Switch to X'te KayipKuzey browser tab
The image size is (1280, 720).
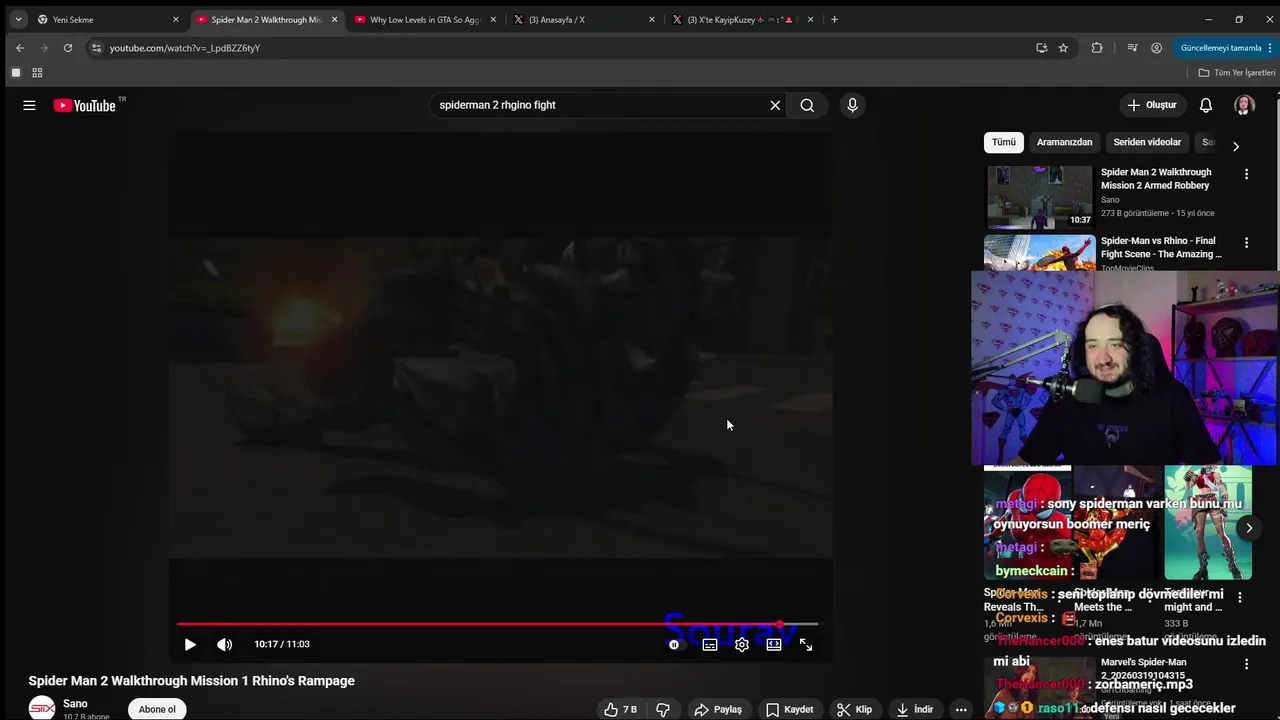click(741, 19)
